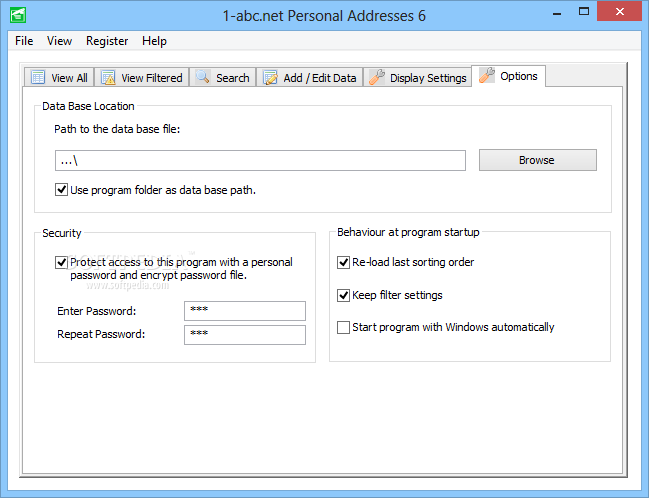Click the Add / Edit Data icon
Image resolution: width=649 pixels, height=498 pixels.
click(270, 77)
